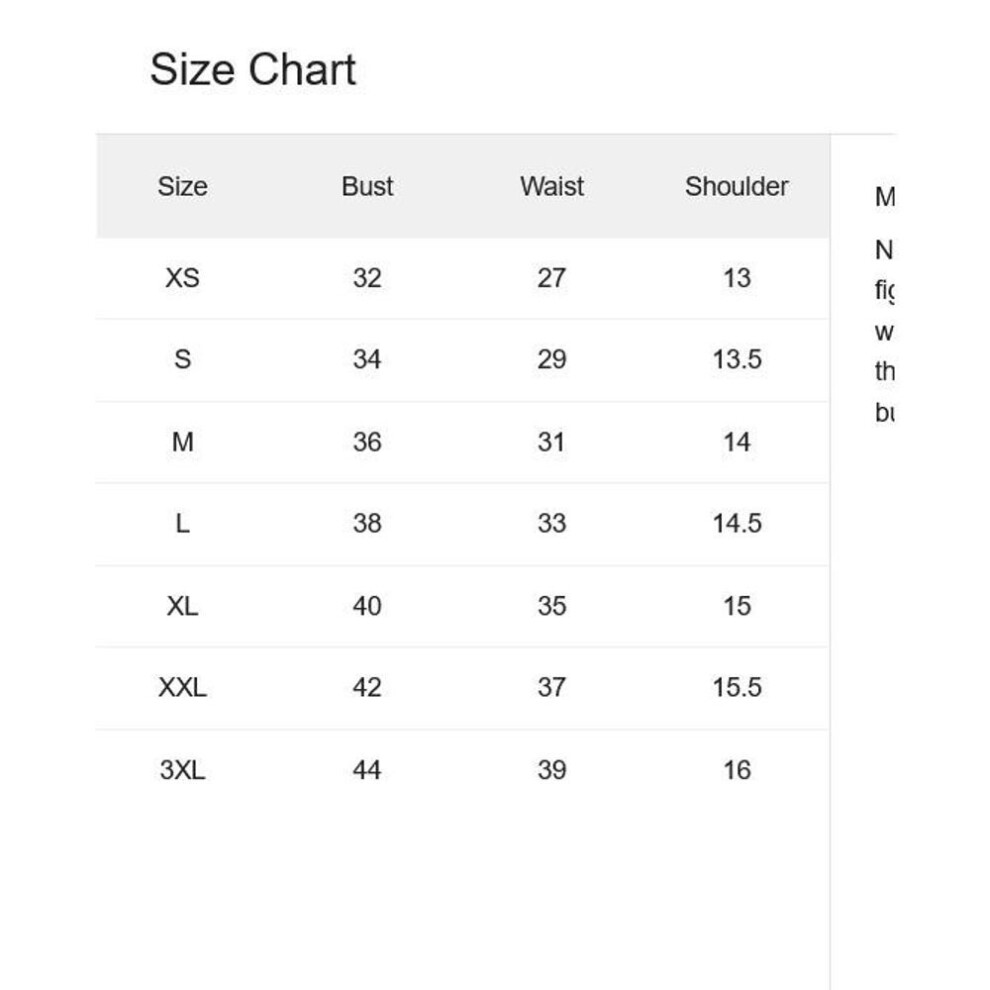Click shoulder value 15.5 for XXL
Image resolution: width=990 pixels, height=990 pixels.
[x=737, y=688]
